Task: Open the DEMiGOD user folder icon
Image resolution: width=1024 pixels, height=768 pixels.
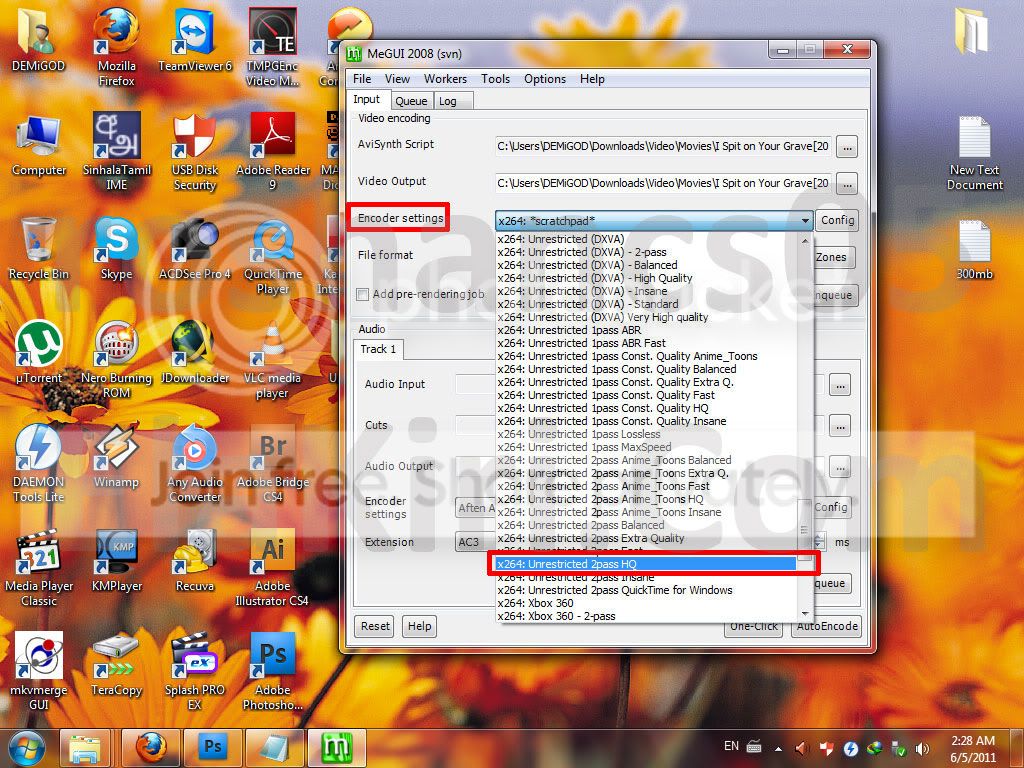Action: (x=38, y=39)
